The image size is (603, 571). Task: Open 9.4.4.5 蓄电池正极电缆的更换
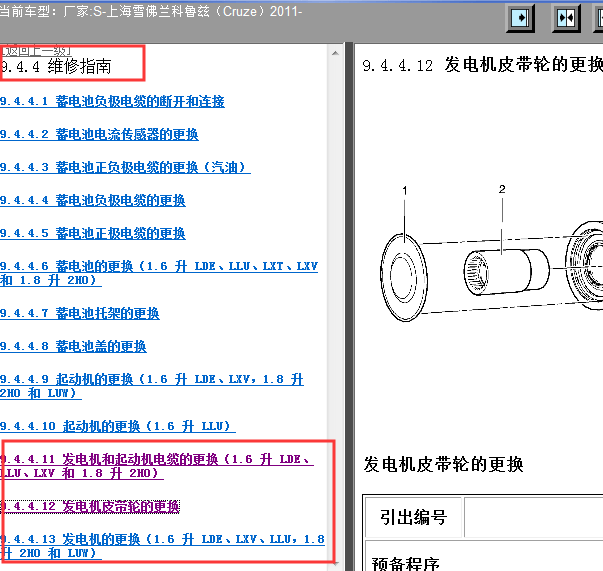[x=93, y=233]
